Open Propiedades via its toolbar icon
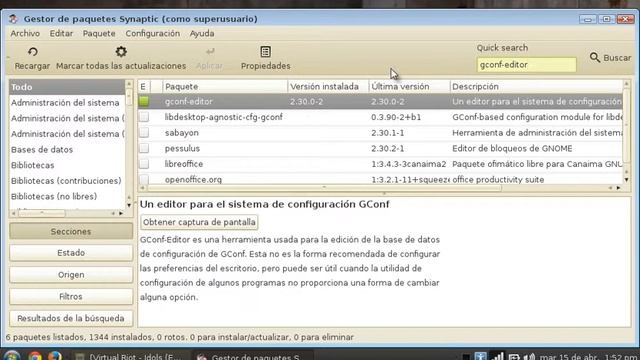Image resolution: width=640 pixels, height=360 pixels. click(x=265, y=52)
